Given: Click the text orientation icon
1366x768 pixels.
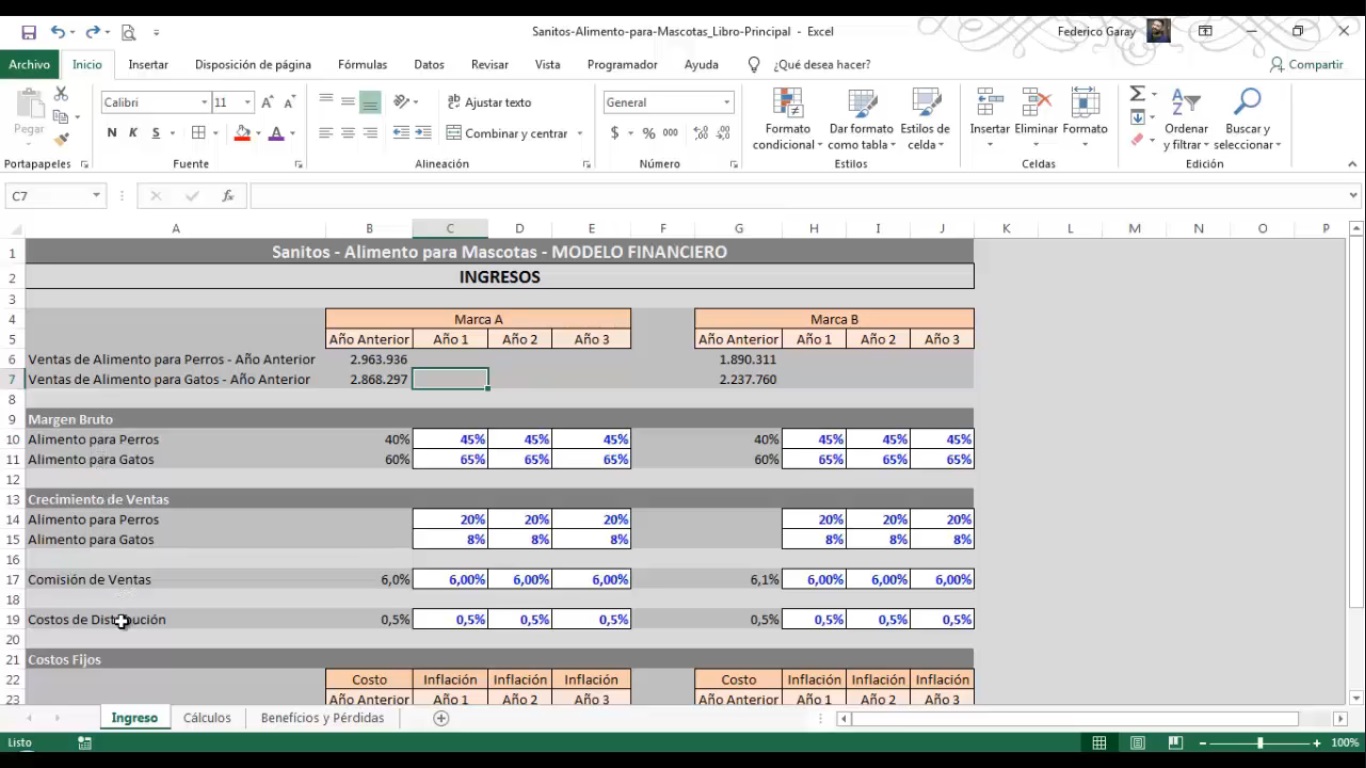Looking at the screenshot, I should coord(402,102).
